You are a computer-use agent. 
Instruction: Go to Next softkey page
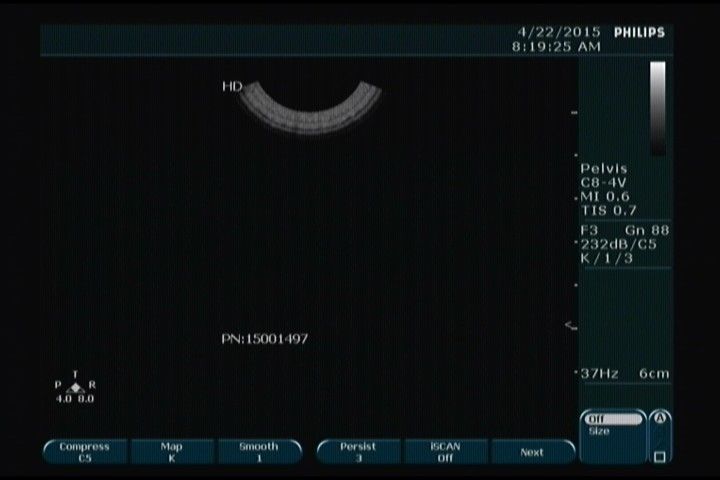(x=532, y=452)
